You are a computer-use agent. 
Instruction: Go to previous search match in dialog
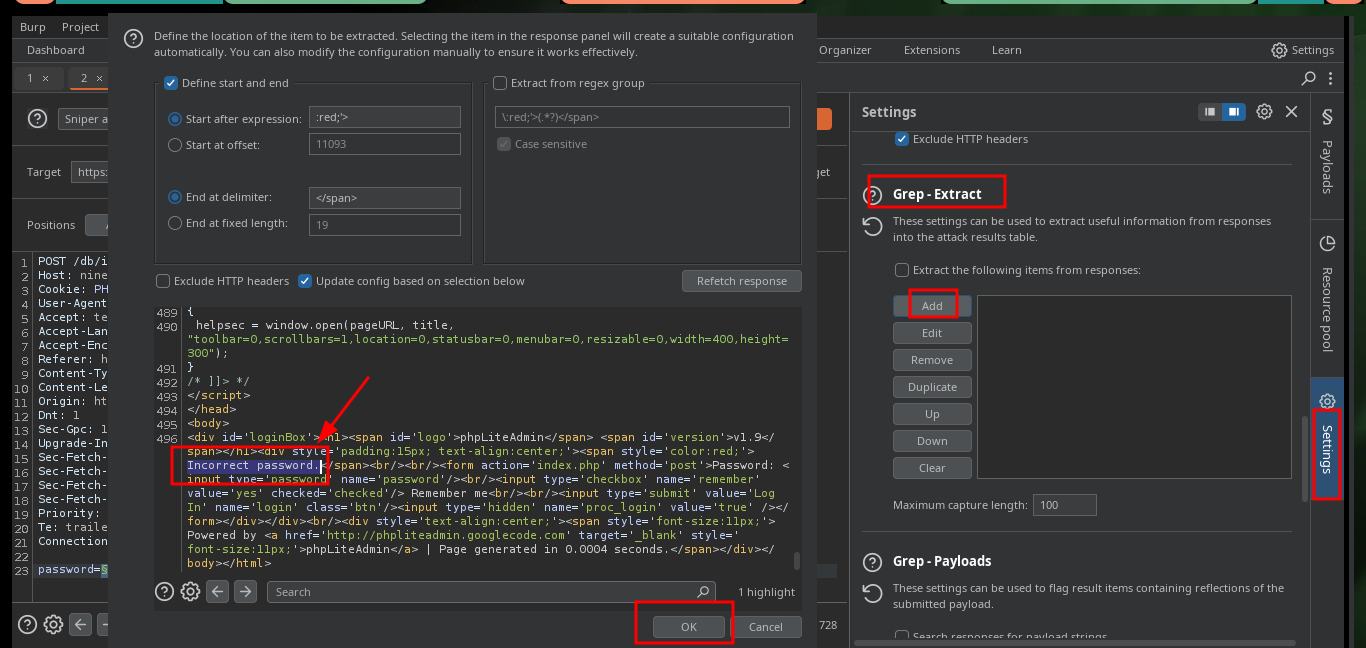click(x=218, y=592)
